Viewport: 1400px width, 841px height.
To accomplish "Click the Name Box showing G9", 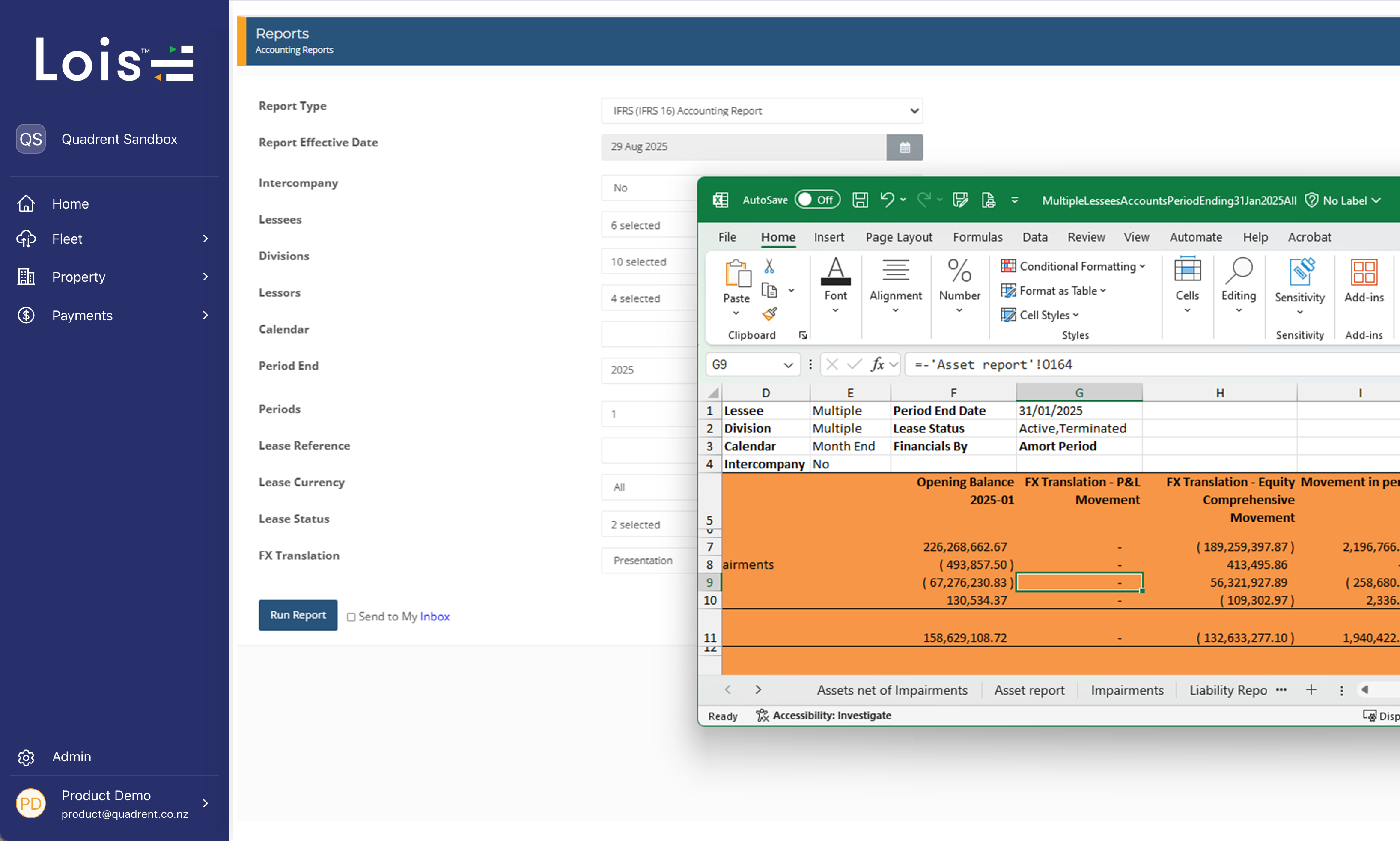I will point(745,364).
